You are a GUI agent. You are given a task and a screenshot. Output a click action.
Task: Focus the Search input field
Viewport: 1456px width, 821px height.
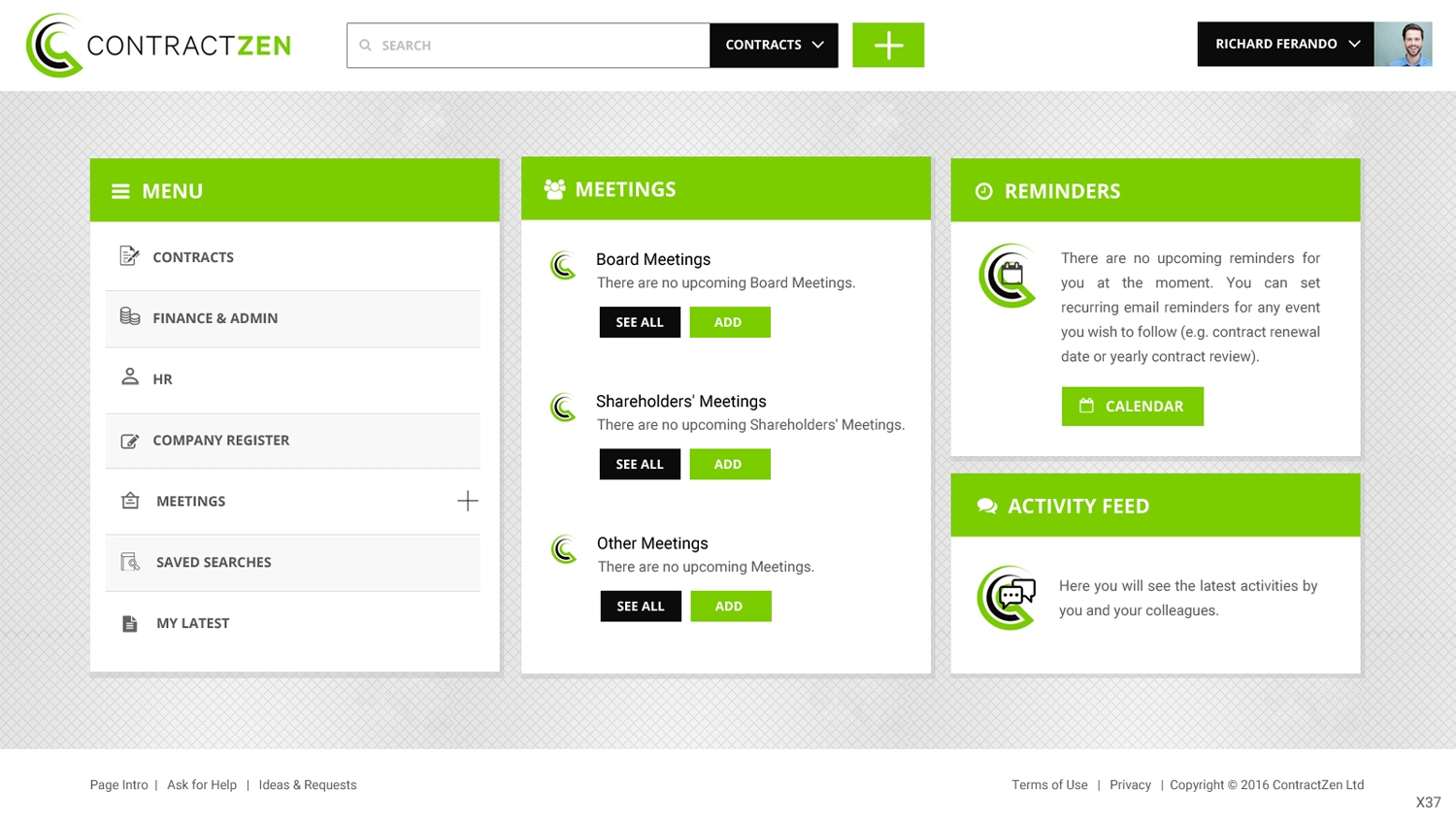tap(528, 46)
